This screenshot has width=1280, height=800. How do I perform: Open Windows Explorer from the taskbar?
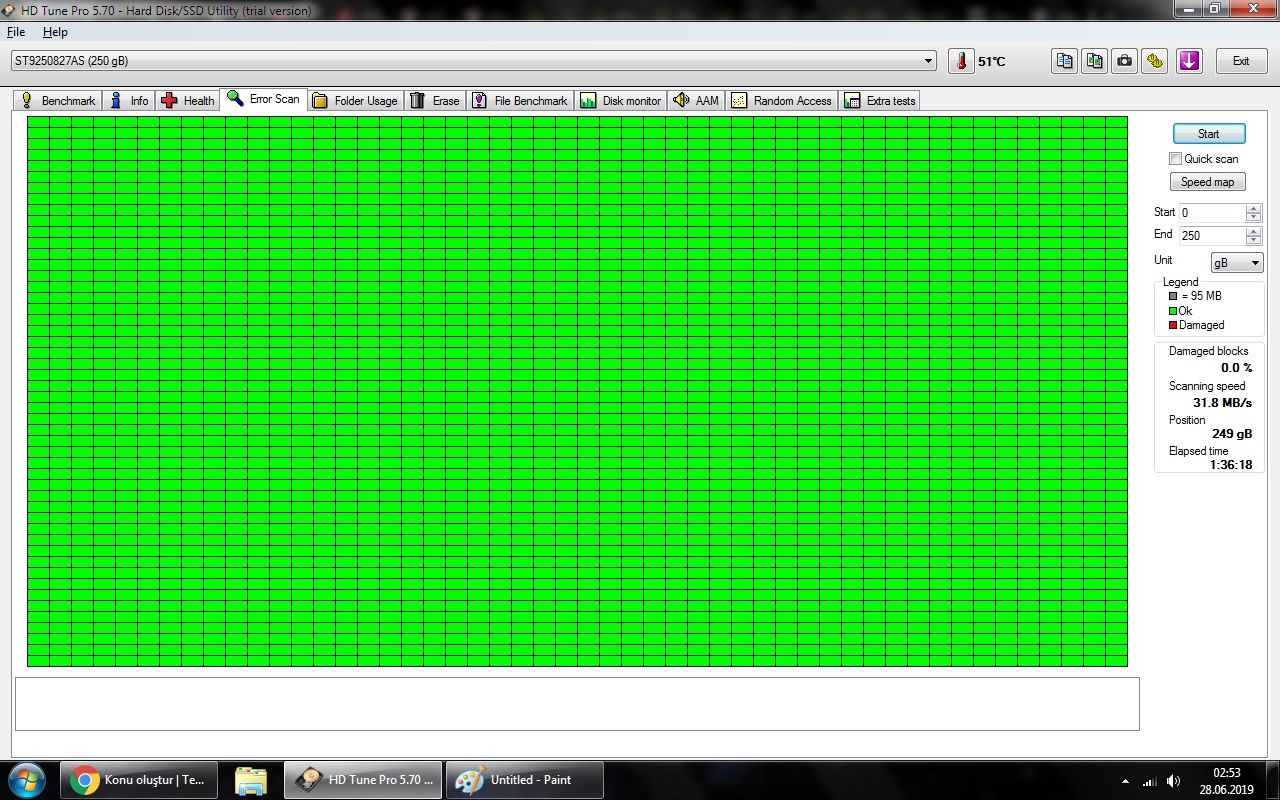point(250,780)
